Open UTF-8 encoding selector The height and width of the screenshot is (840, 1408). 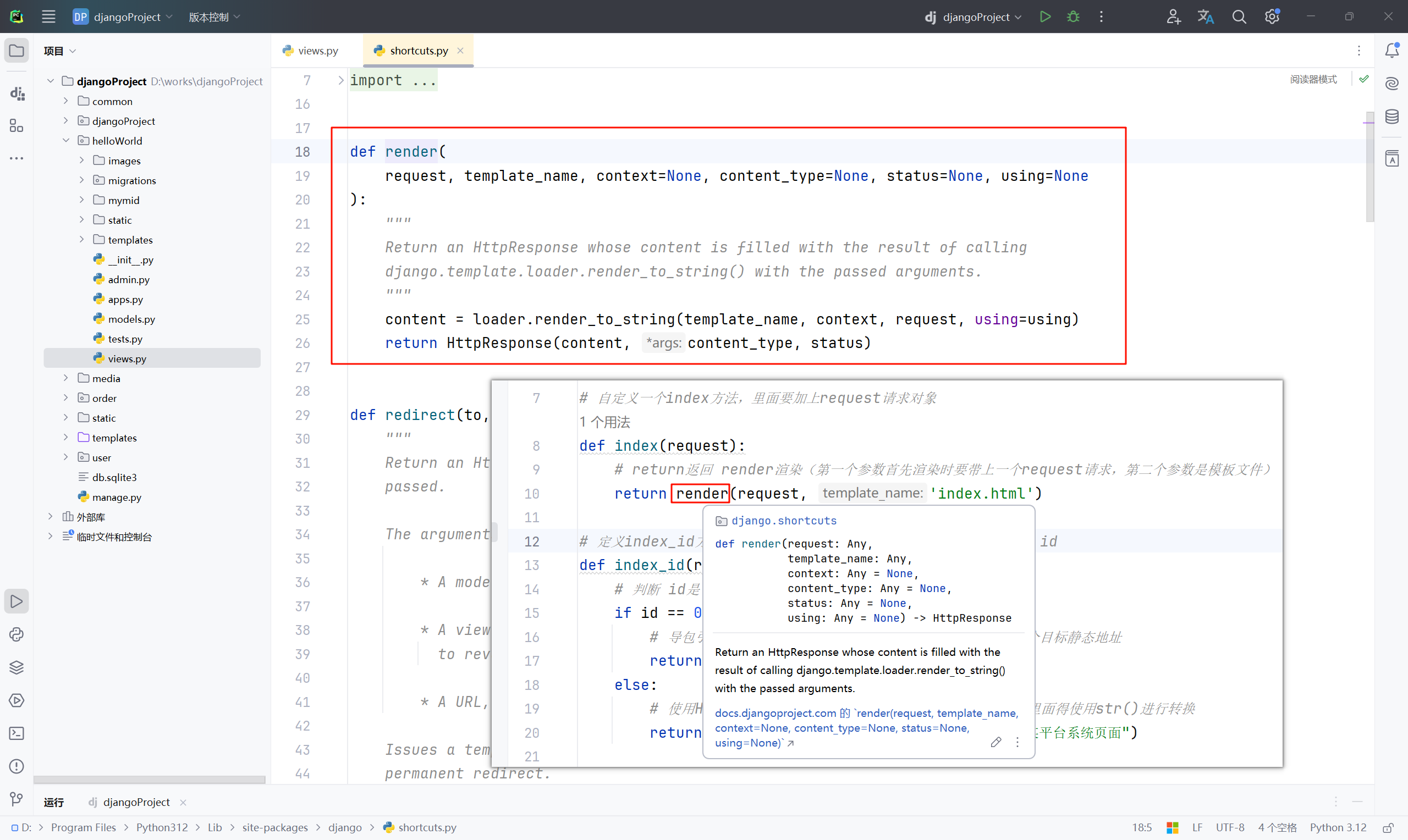pyautogui.click(x=1230, y=827)
